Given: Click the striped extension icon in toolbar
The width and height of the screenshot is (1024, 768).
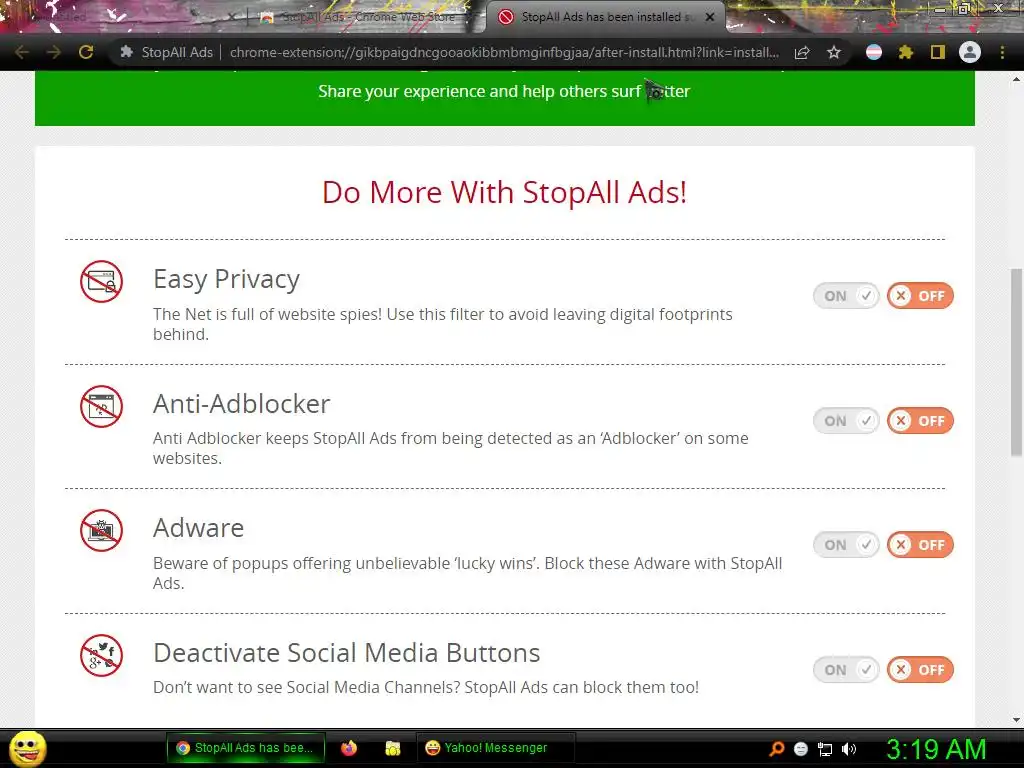Looking at the screenshot, I should 874,52.
